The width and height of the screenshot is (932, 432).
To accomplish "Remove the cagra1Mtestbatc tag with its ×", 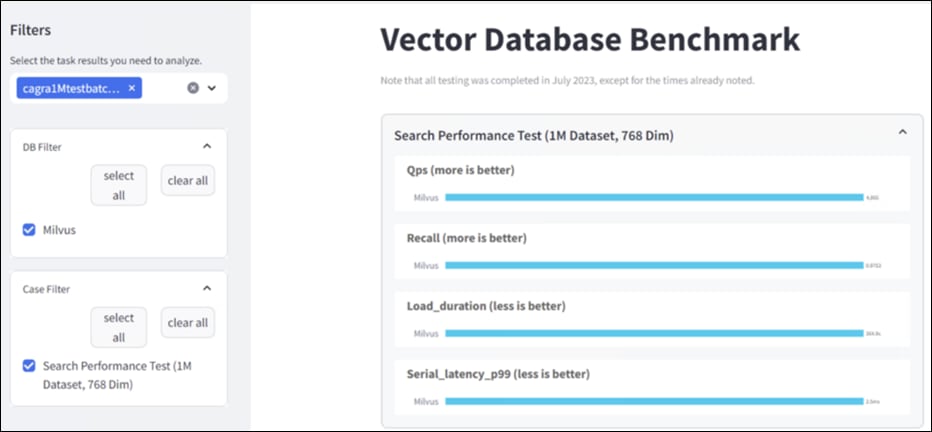I will coord(131,88).
